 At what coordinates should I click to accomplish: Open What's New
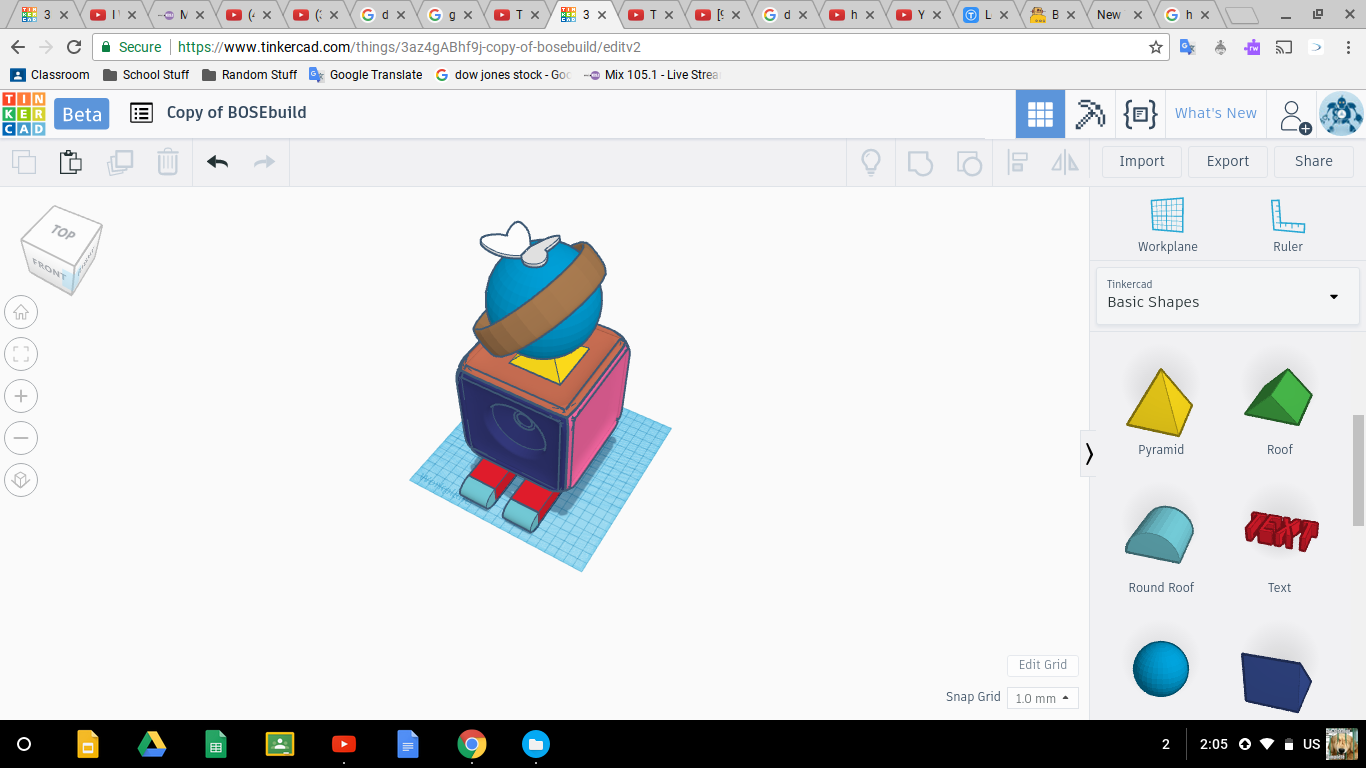pyautogui.click(x=1216, y=114)
